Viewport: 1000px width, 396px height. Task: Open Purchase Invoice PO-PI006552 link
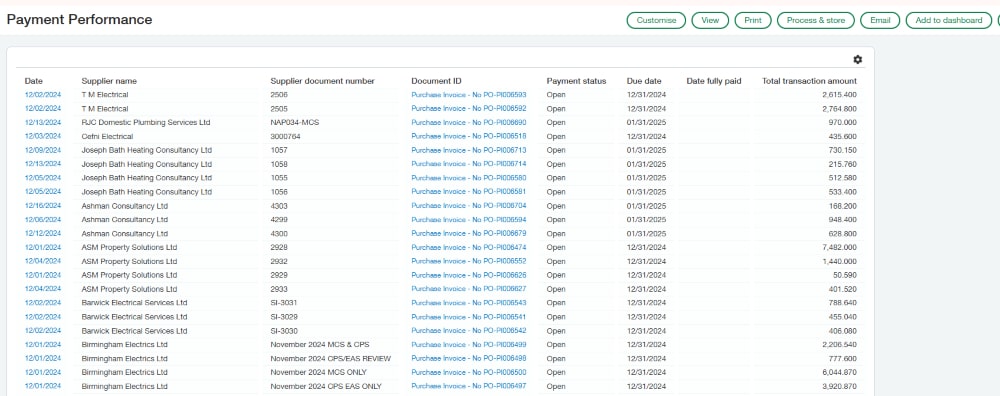point(469,261)
